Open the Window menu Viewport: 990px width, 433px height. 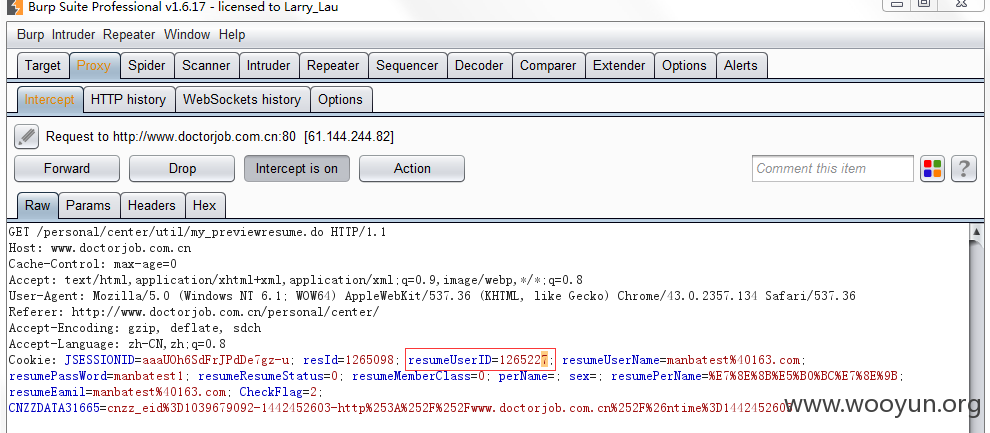(187, 35)
